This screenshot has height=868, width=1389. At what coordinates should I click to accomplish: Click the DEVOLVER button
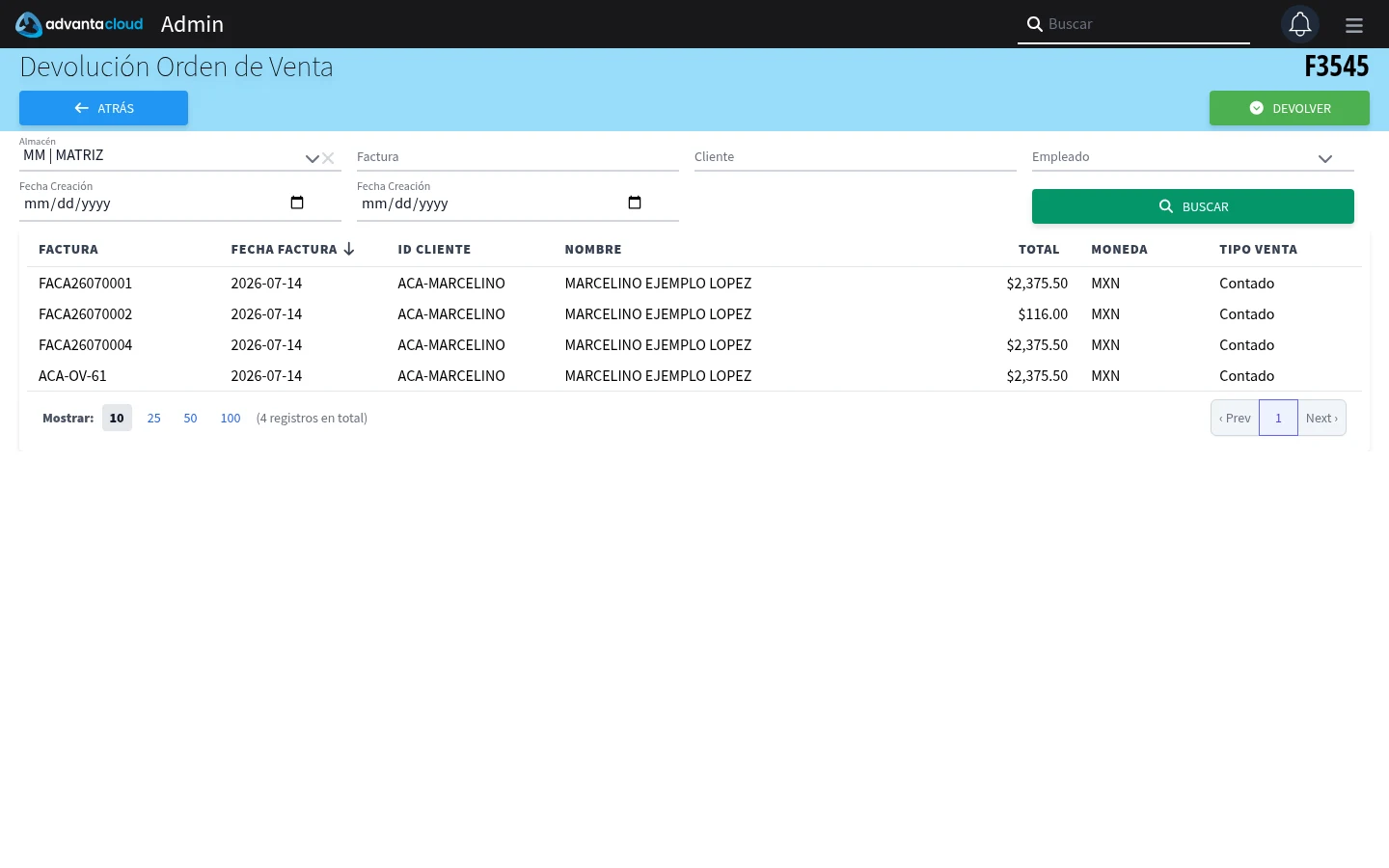(x=1290, y=108)
